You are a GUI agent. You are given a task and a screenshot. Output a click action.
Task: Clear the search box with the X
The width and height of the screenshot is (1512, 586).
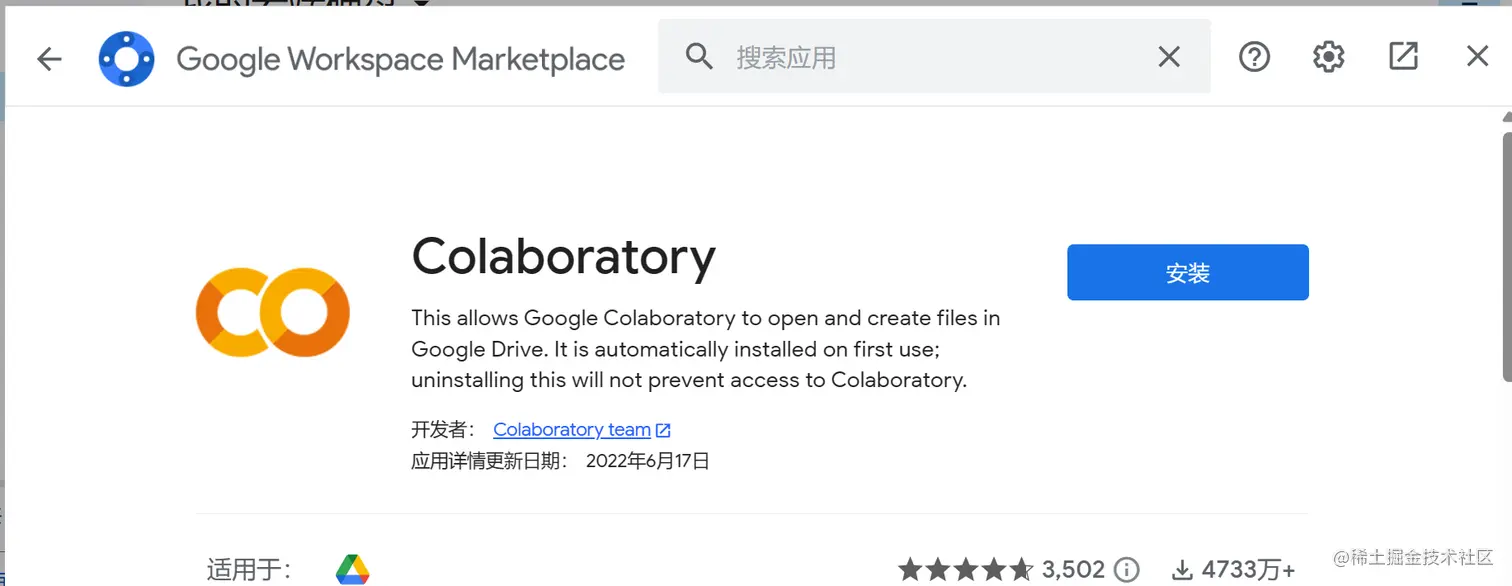tap(1169, 57)
